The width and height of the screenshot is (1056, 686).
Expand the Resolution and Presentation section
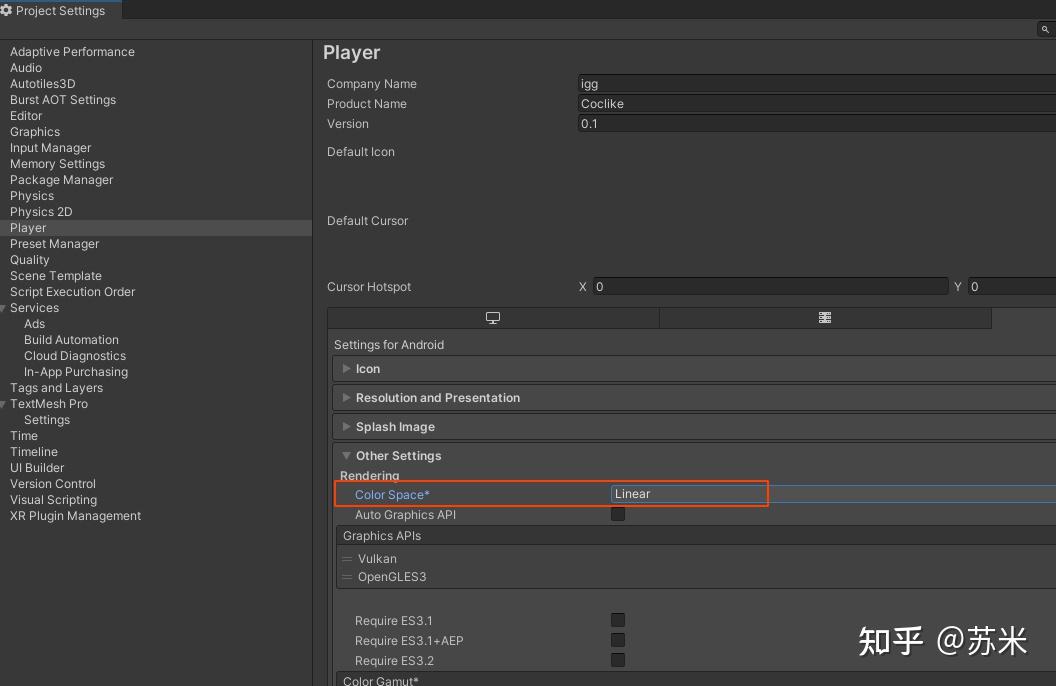tap(437, 398)
